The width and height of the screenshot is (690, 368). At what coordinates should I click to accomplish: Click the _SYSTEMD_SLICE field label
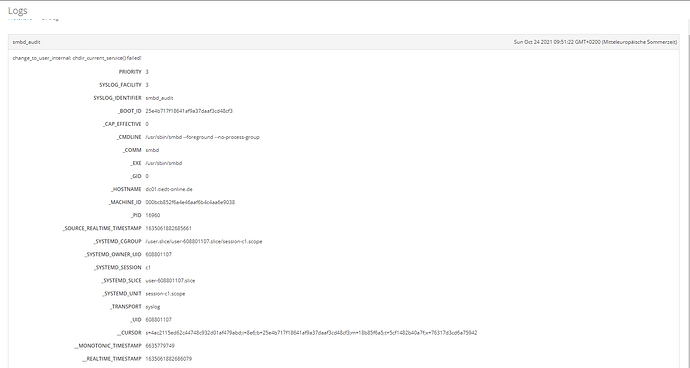121,280
